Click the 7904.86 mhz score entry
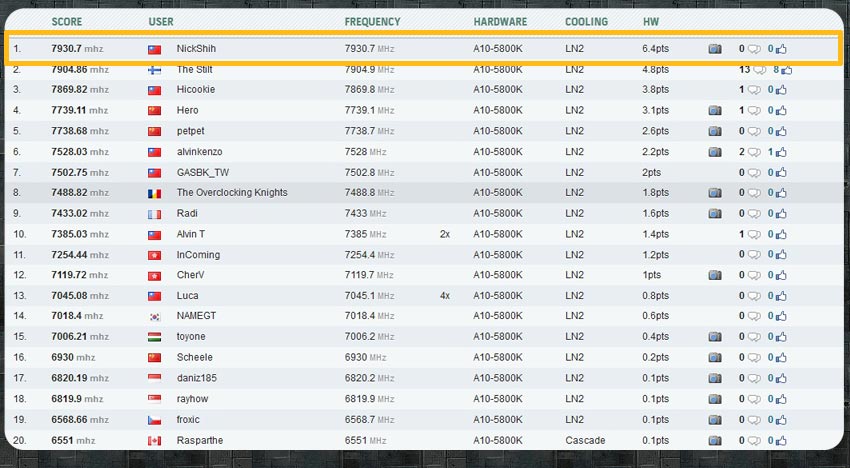850x468 pixels. [79, 70]
